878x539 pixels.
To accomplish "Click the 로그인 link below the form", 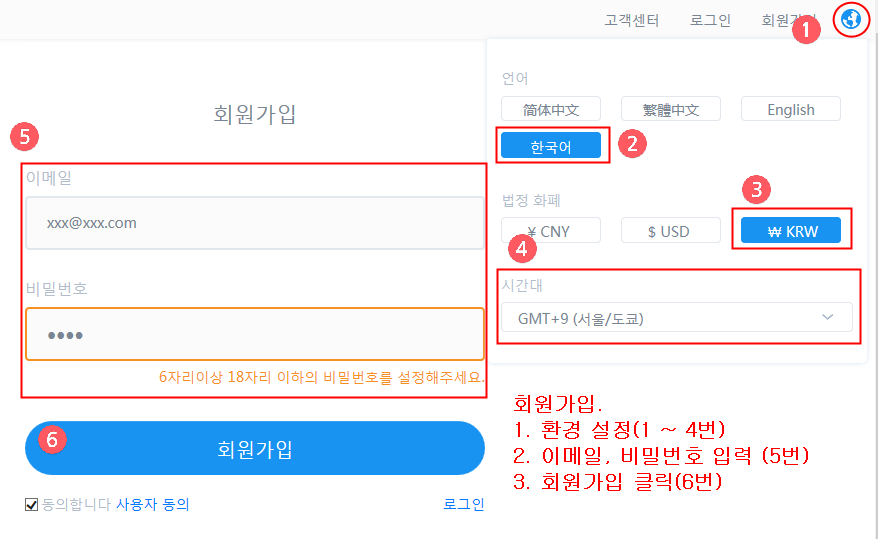I will tap(463, 504).
